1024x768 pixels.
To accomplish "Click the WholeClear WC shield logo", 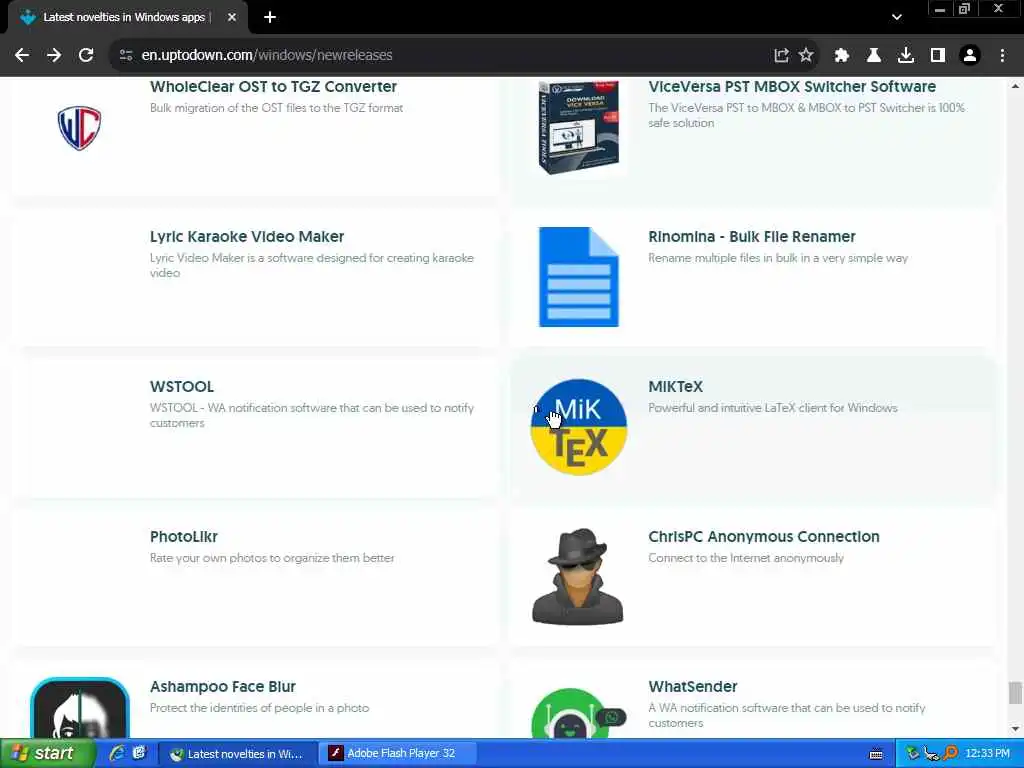I will point(79,128).
